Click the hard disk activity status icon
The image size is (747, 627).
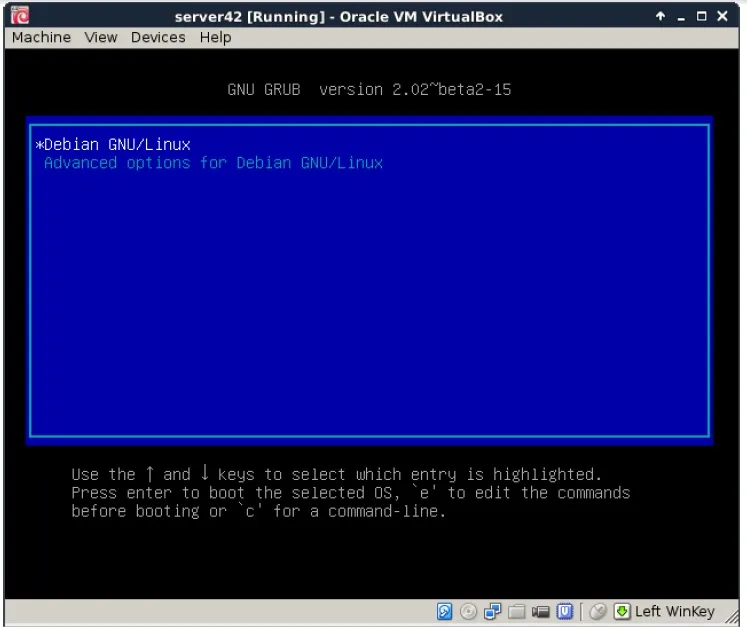click(444, 611)
